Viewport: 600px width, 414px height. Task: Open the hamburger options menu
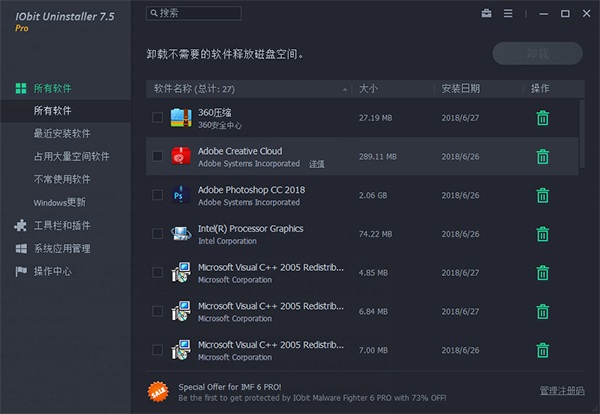click(x=508, y=13)
